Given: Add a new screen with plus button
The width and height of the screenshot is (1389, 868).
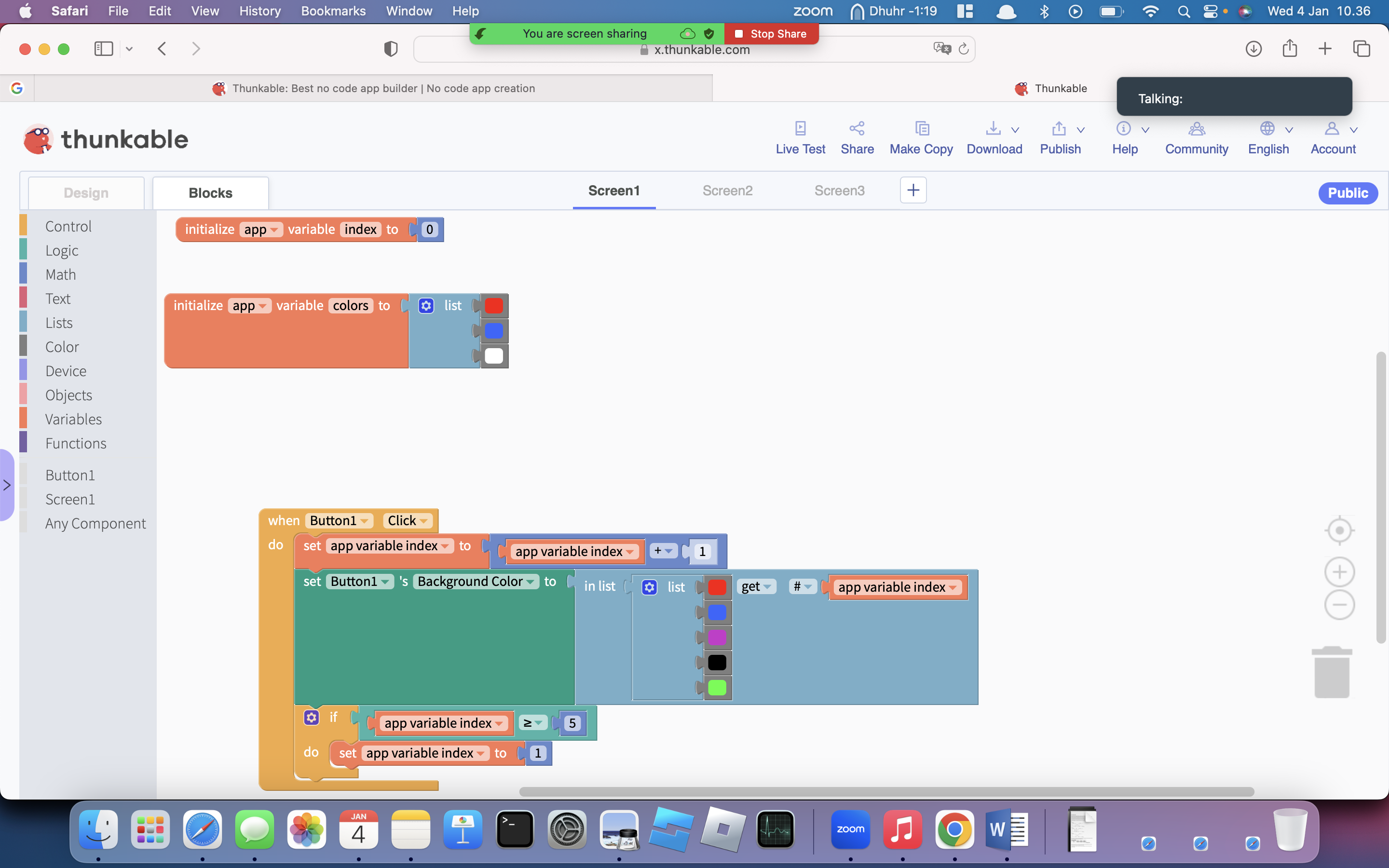Looking at the screenshot, I should tap(912, 190).
